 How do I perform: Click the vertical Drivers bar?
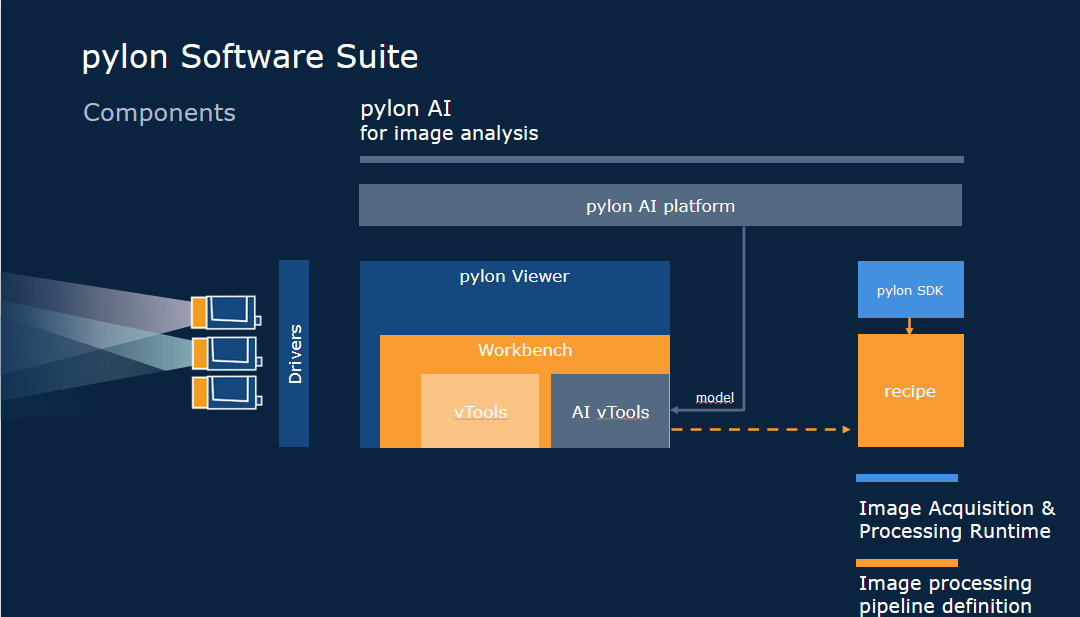294,353
